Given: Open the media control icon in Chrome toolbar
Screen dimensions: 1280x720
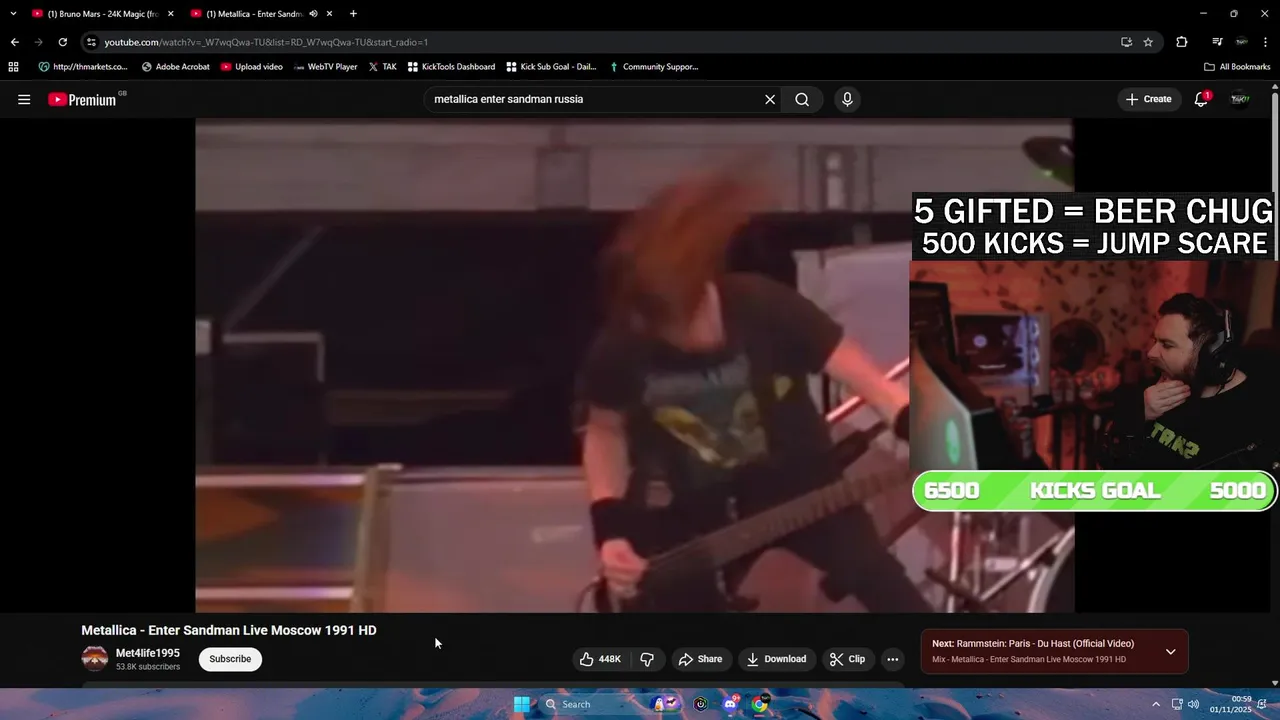Looking at the screenshot, I should (x=1217, y=42).
